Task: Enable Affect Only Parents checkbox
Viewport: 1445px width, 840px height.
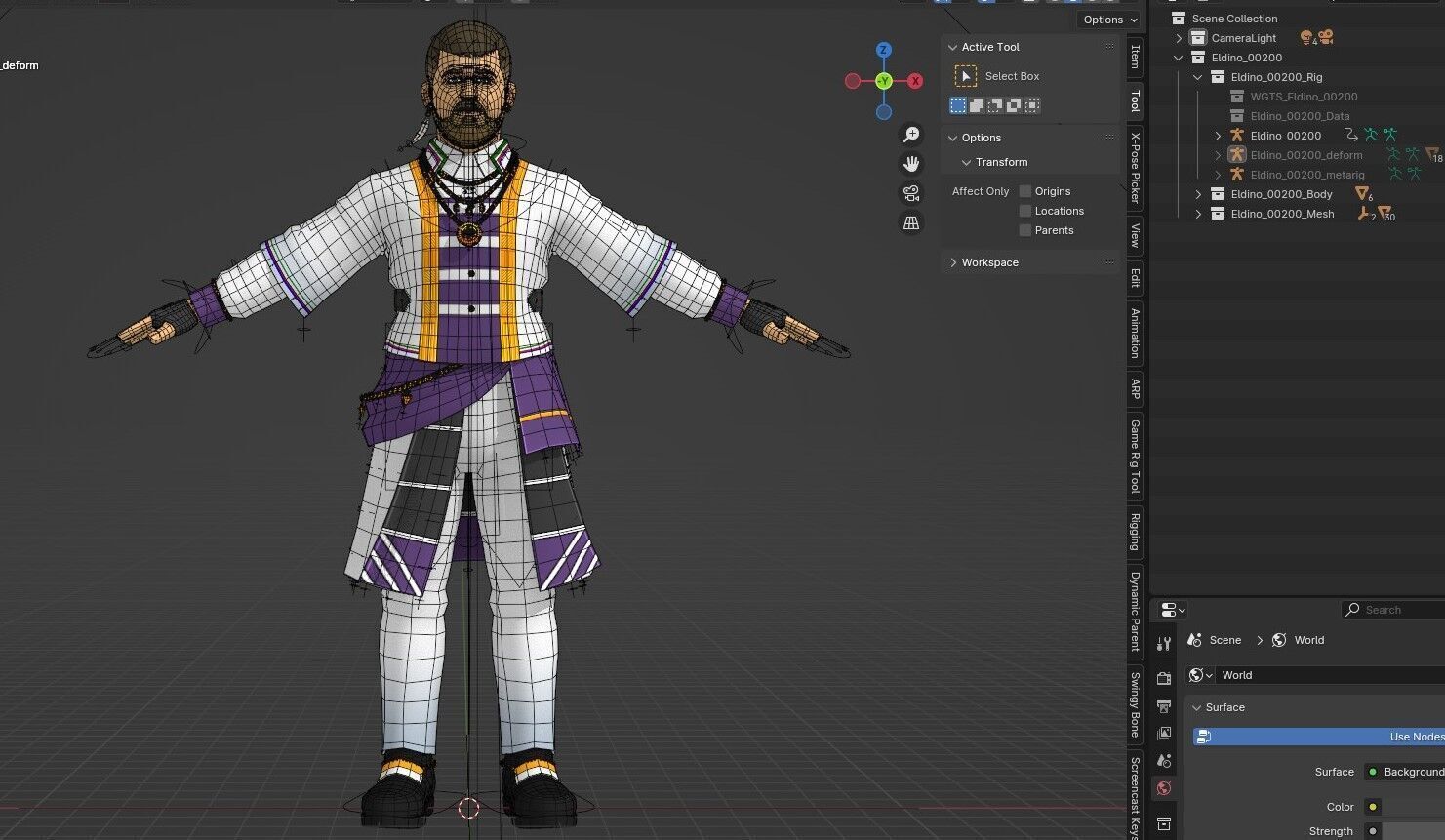Action: [x=1025, y=230]
